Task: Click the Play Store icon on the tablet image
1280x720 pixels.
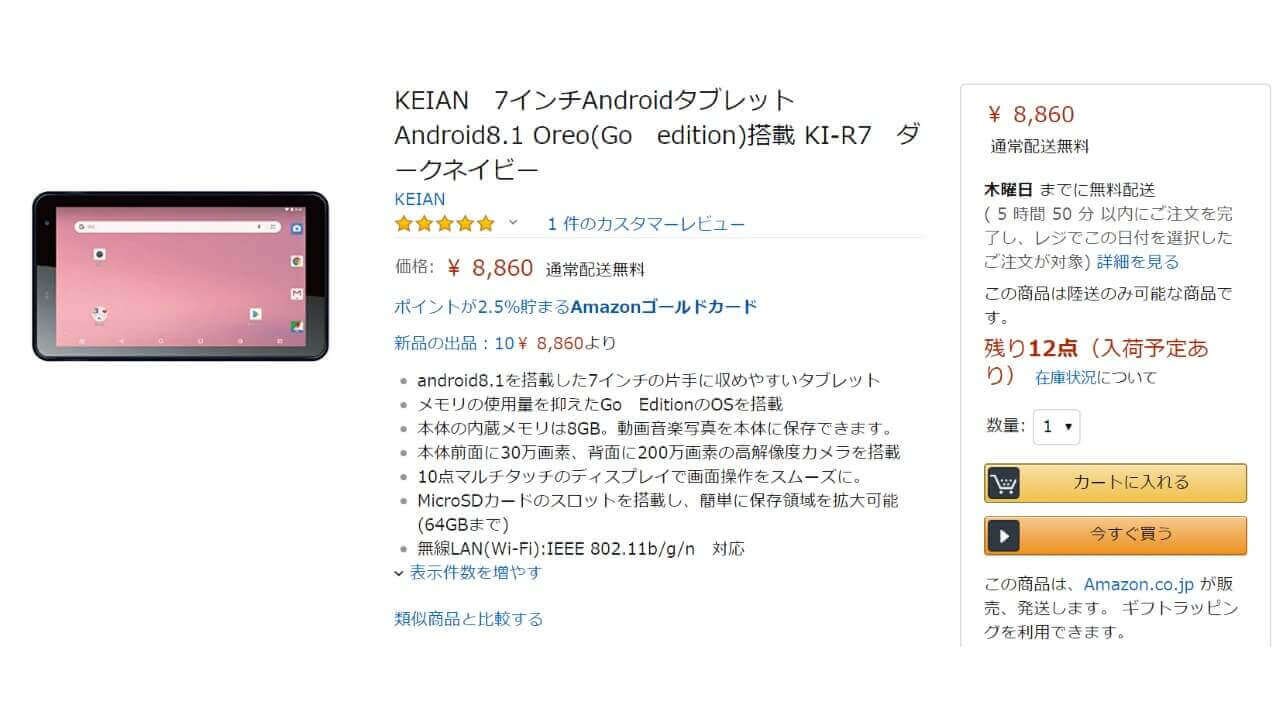Action: click(255, 314)
